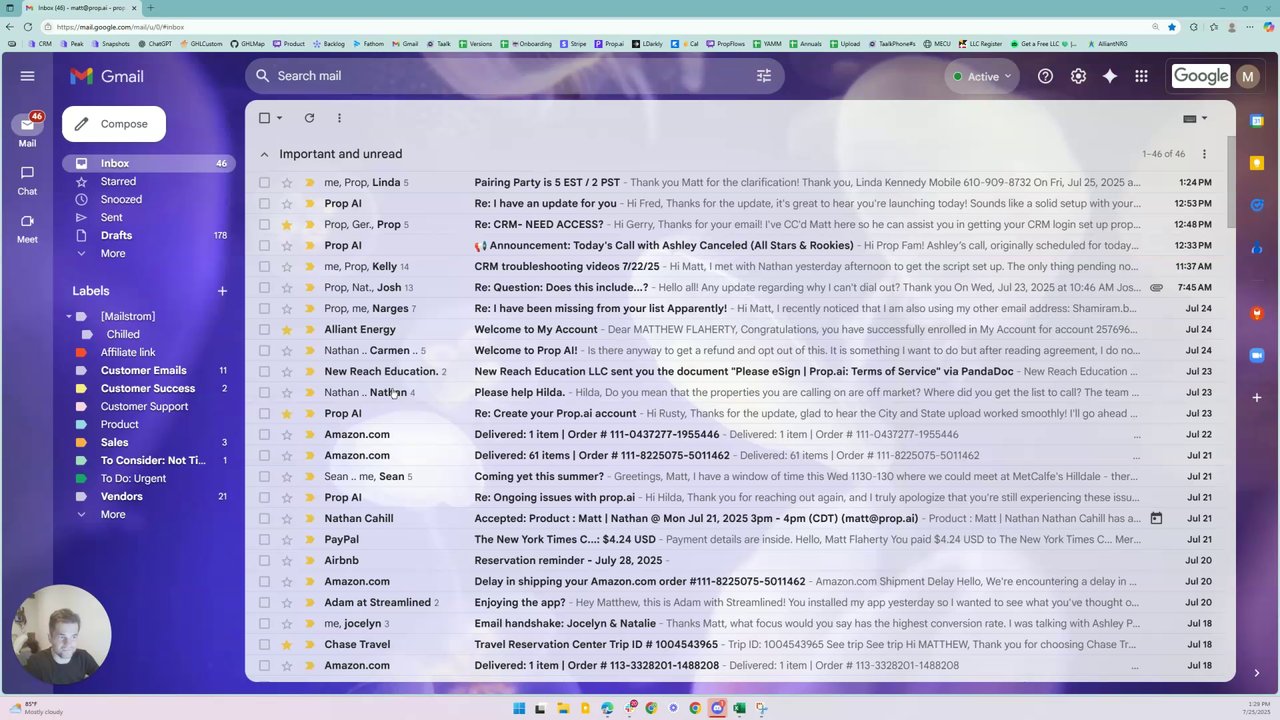The height and width of the screenshot is (720, 1280).
Task: Open Google Calendar side panel
Action: [x=1257, y=121]
